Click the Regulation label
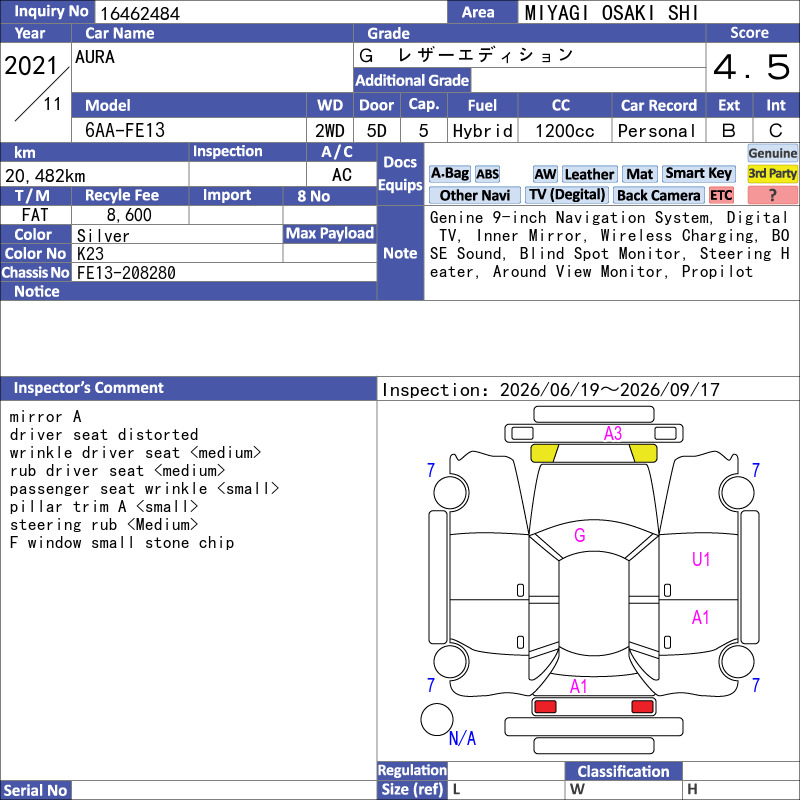The width and height of the screenshot is (800, 800). (412, 770)
